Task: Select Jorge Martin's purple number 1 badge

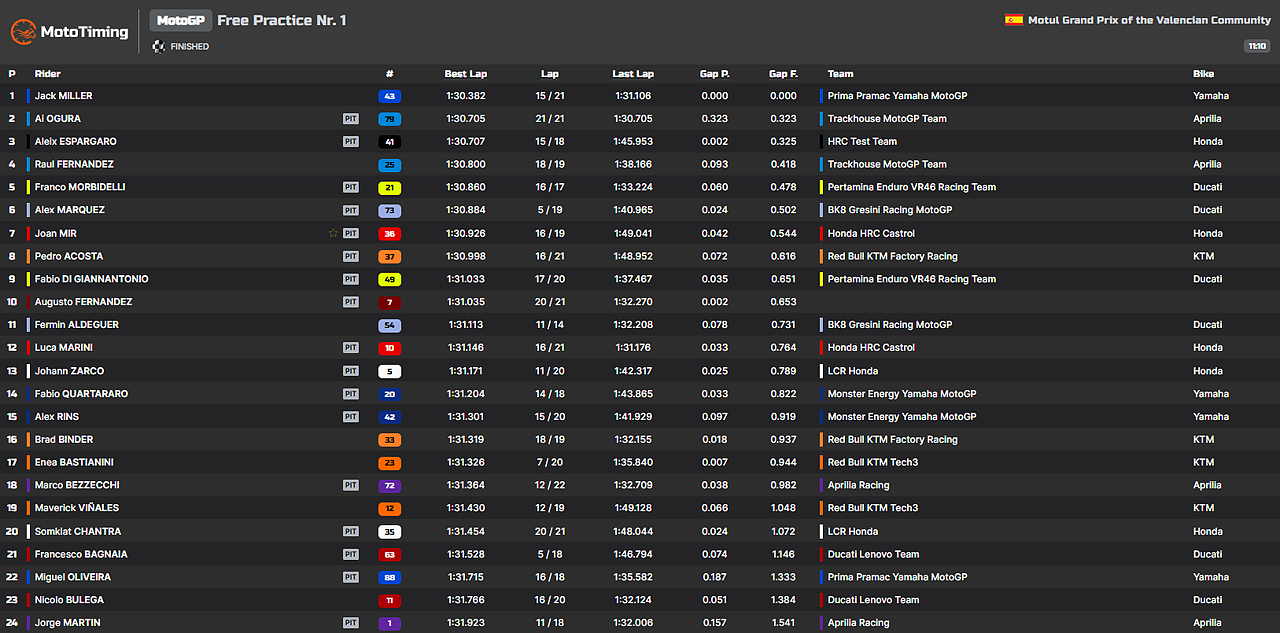Action: [x=389, y=622]
